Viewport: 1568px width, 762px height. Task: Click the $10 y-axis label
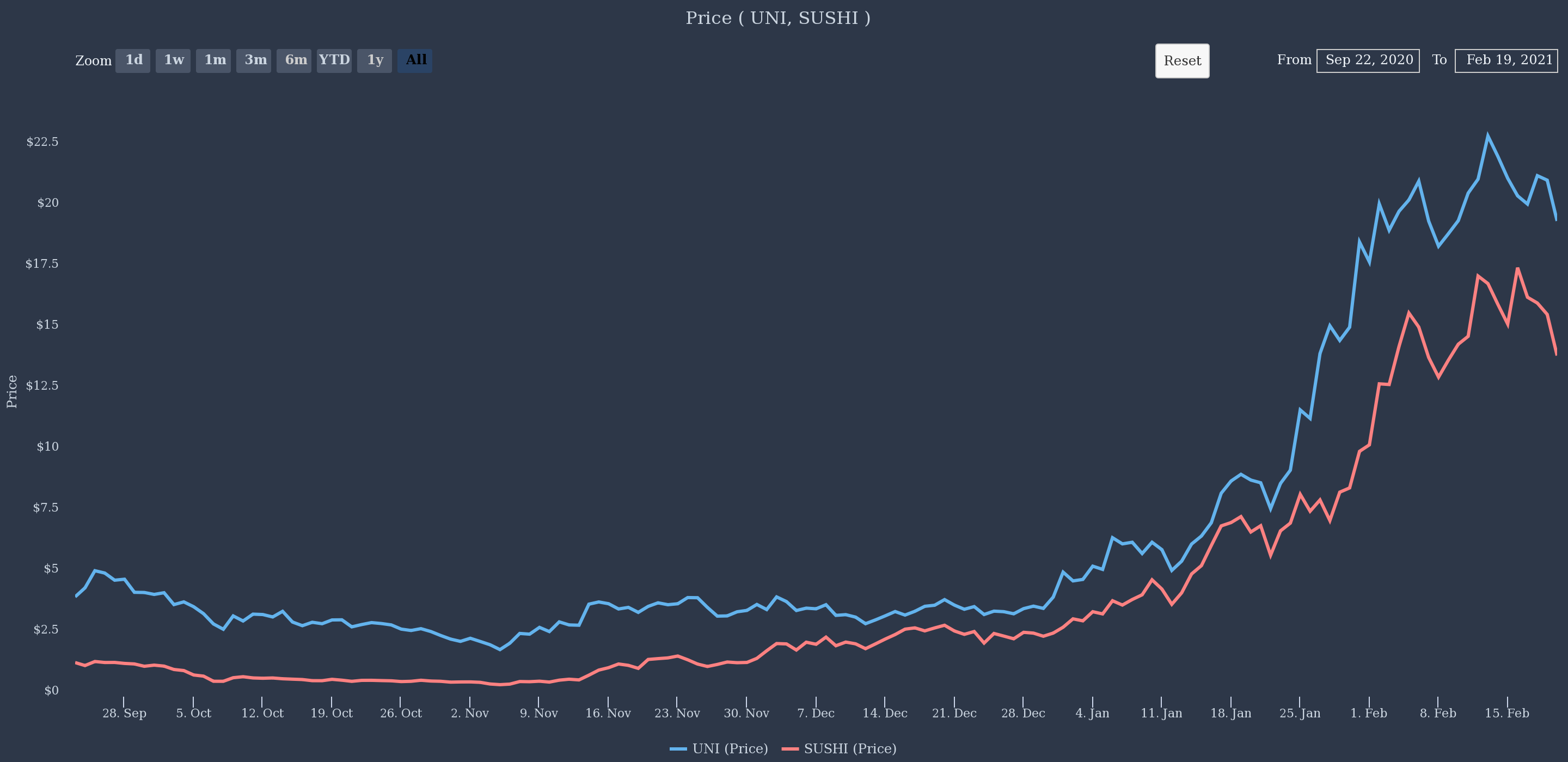(47, 446)
